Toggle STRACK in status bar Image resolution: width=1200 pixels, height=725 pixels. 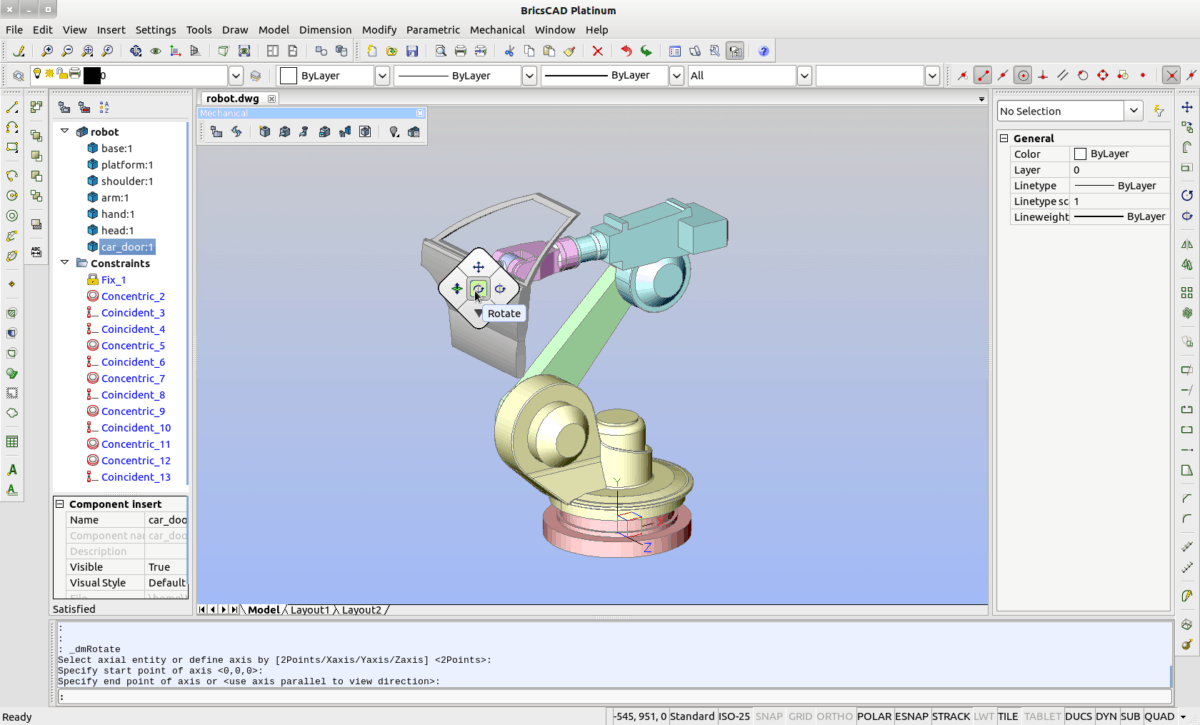tap(951, 716)
